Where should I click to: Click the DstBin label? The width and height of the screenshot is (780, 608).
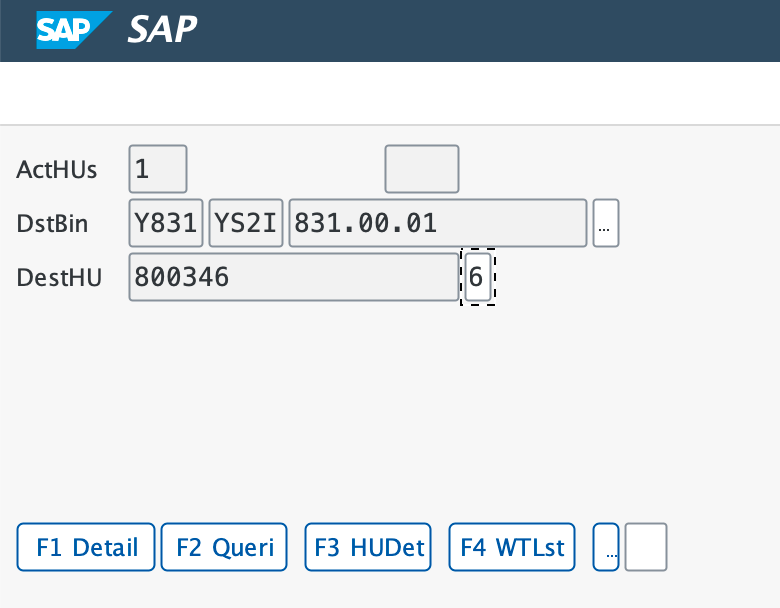(53, 223)
